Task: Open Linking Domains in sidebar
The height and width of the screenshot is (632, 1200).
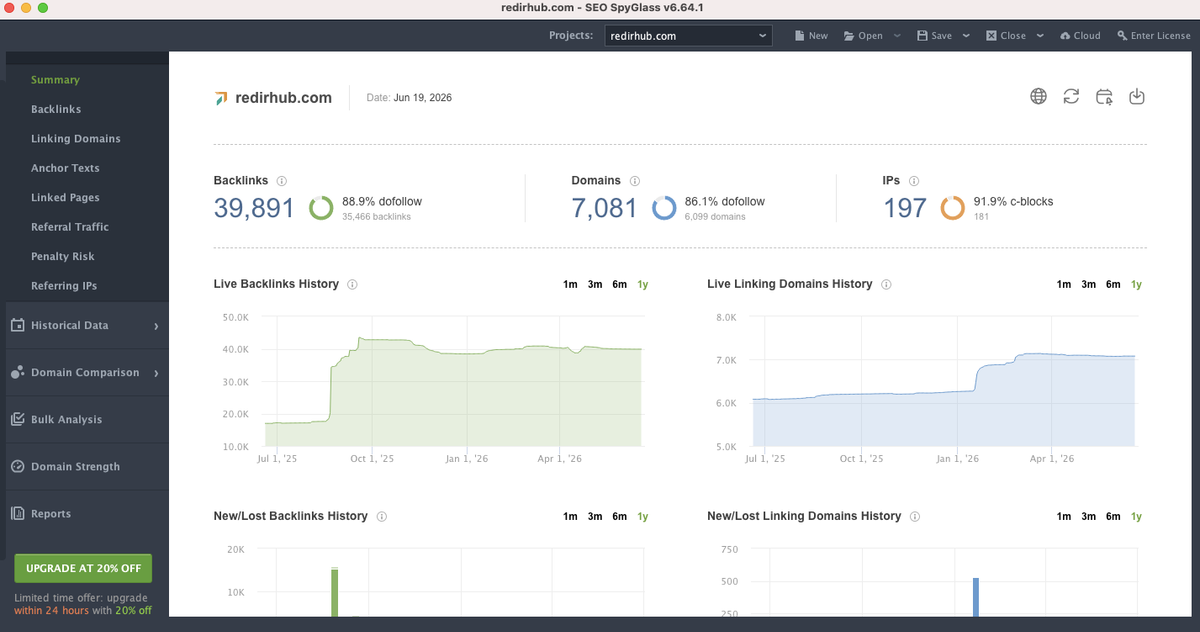Action: [x=76, y=138]
